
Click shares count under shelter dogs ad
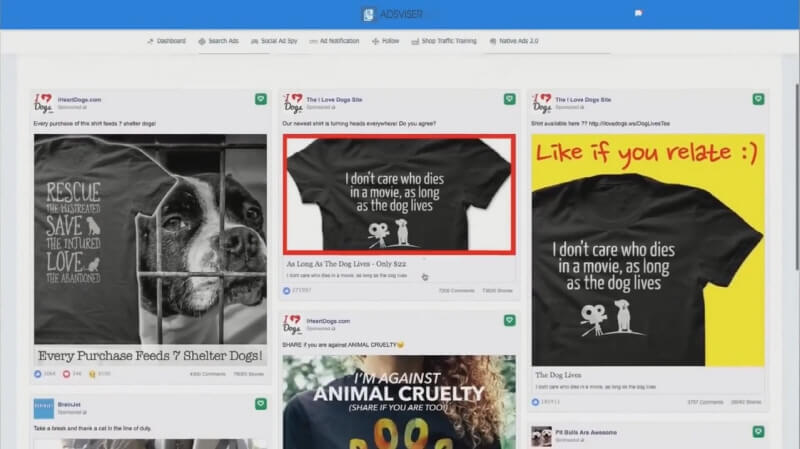coord(248,374)
